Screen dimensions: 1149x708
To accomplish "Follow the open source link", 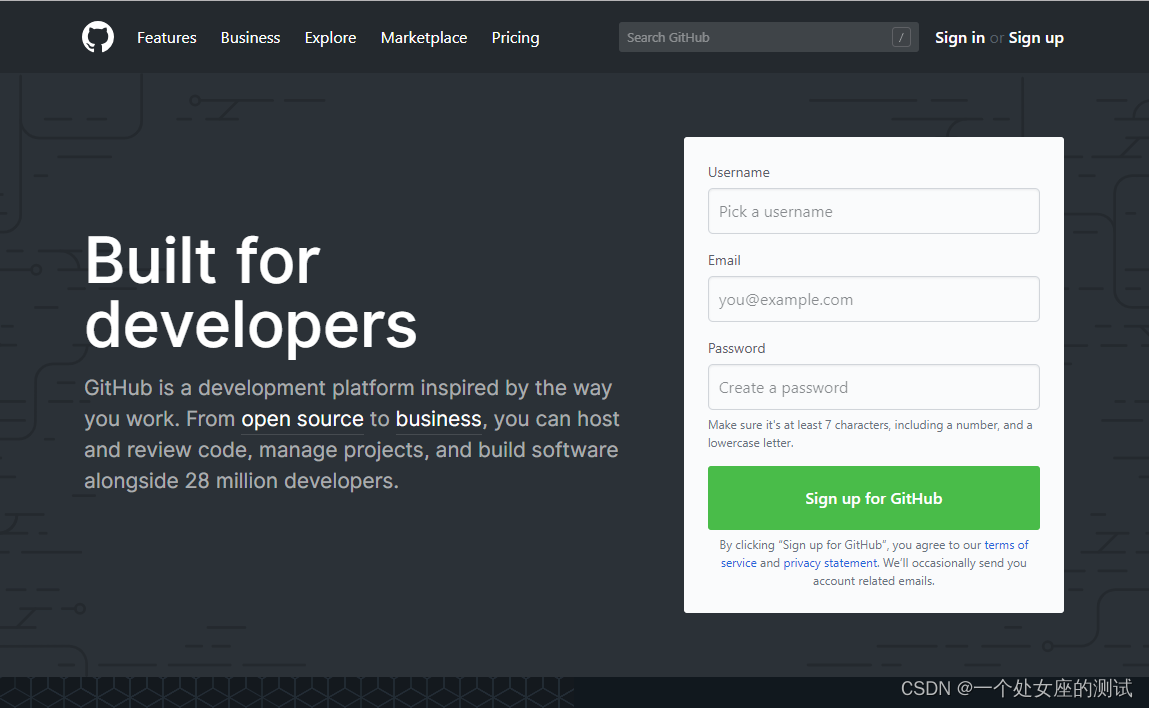I will click(303, 419).
